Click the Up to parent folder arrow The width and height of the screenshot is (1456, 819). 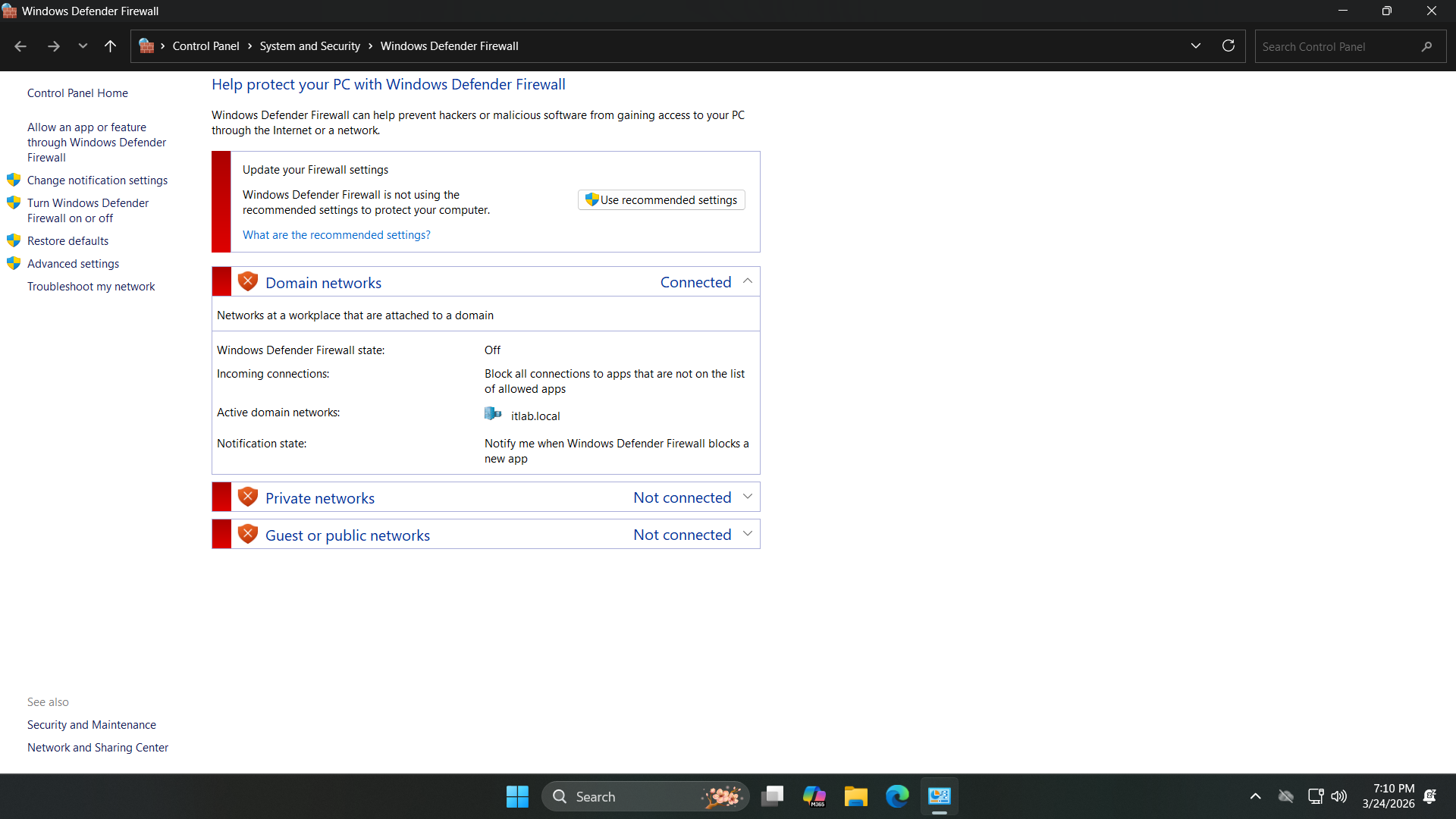pyautogui.click(x=110, y=46)
